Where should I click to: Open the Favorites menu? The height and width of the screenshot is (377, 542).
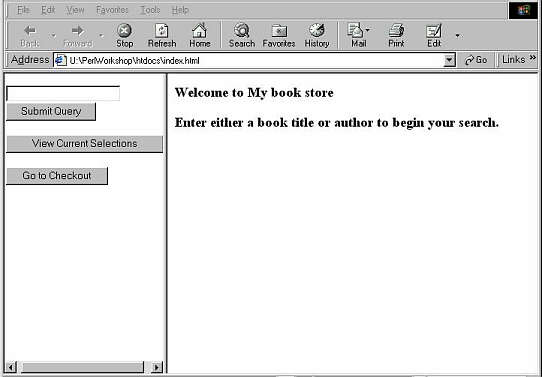click(x=112, y=10)
